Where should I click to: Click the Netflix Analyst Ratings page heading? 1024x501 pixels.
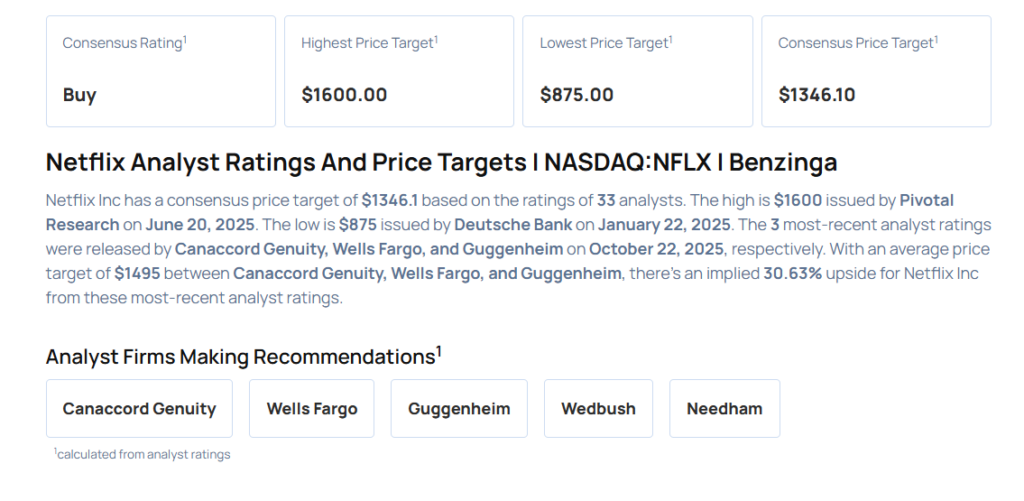click(x=441, y=162)
